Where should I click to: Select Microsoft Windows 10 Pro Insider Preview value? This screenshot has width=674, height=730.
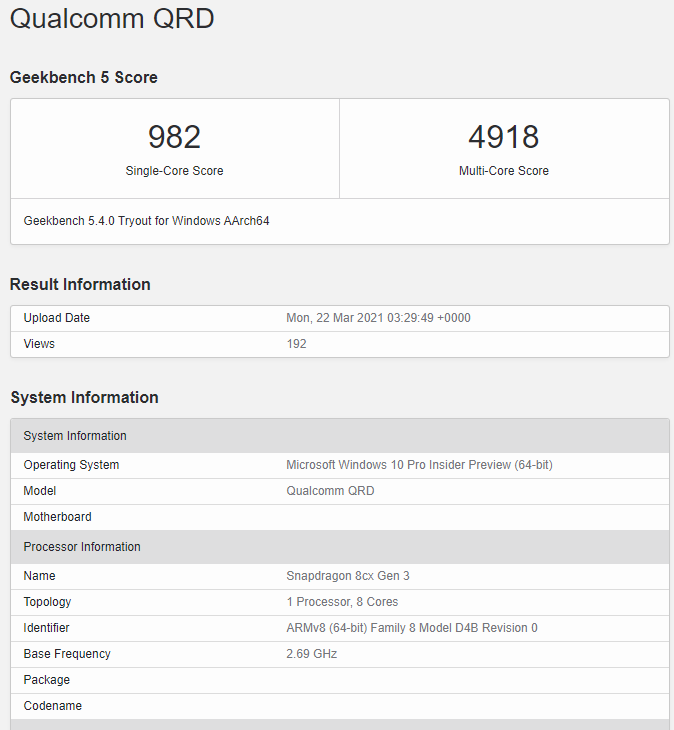click(x=419, y=465)
